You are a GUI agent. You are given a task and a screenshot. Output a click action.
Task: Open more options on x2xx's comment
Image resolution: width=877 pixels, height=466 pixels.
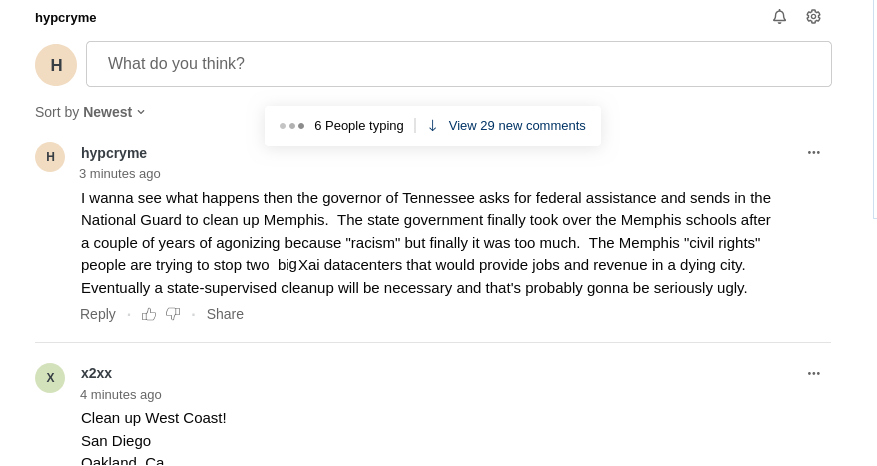(814, 373)
